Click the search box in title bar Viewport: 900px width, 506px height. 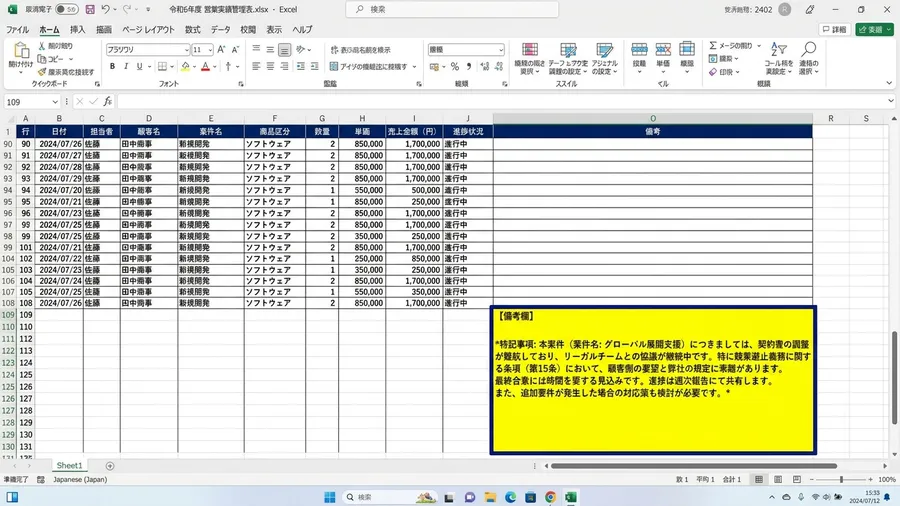[x=452, y=9]
